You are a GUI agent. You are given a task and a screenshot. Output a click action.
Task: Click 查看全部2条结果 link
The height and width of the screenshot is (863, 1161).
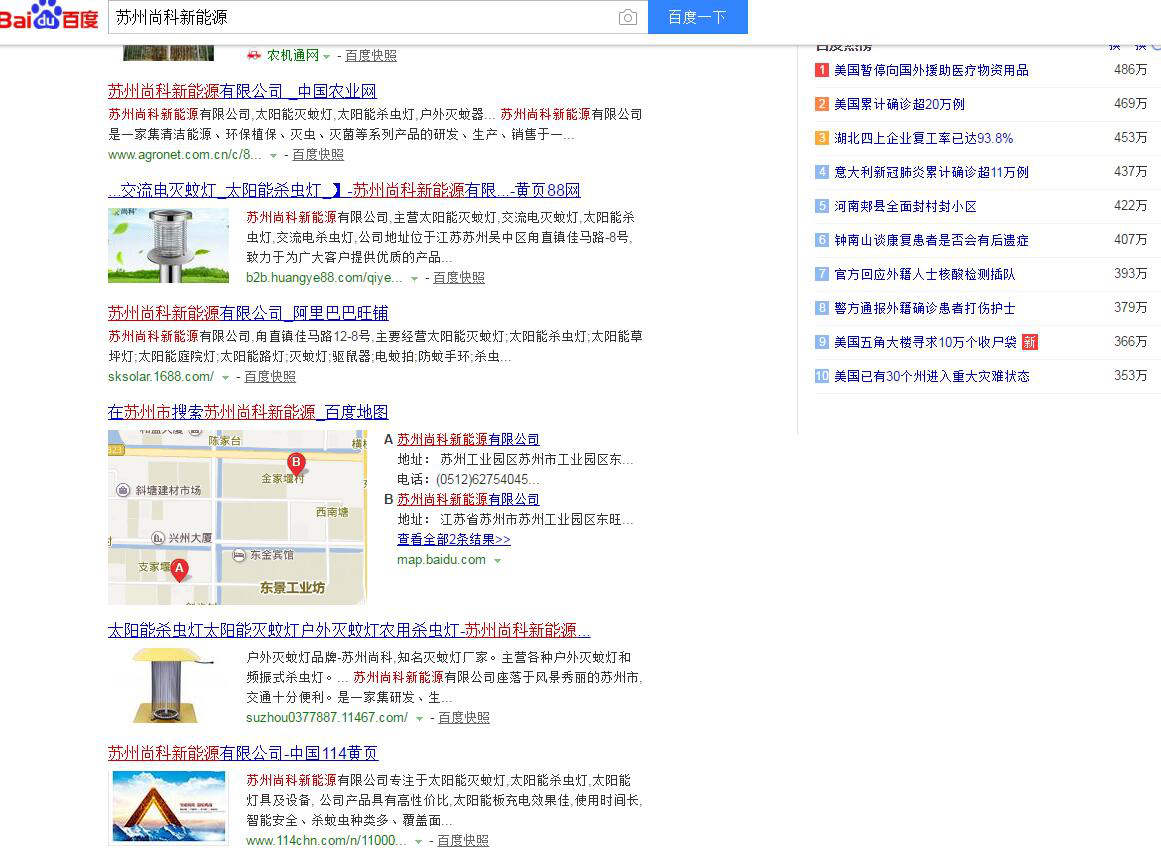pos(453,539)
